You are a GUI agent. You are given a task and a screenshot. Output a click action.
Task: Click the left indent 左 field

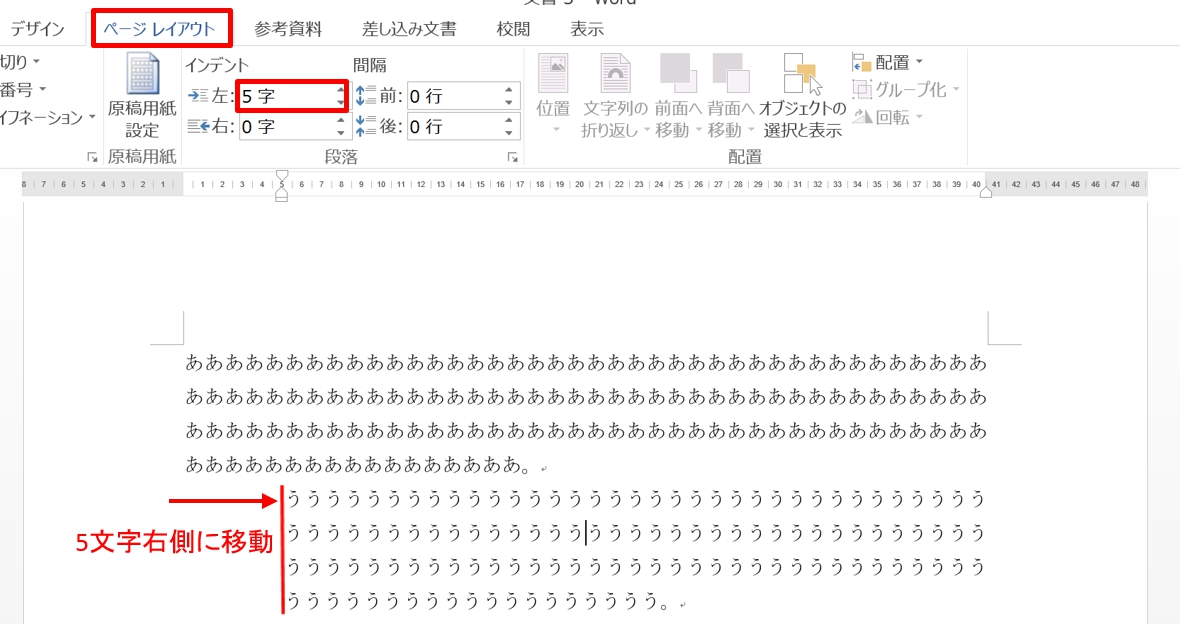286,96
